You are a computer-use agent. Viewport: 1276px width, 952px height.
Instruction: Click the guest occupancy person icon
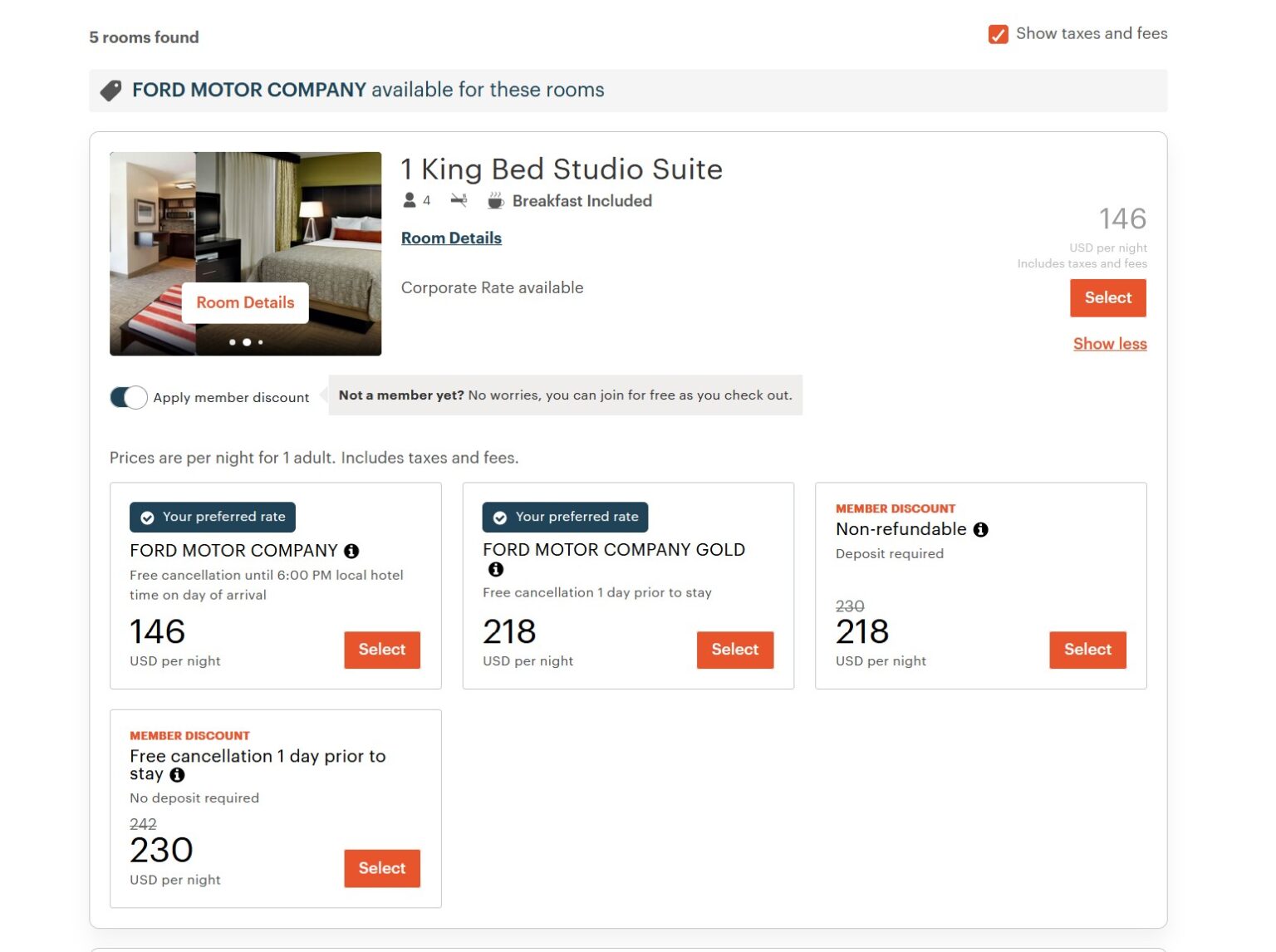pyautogui.click(x=409, y=199)
